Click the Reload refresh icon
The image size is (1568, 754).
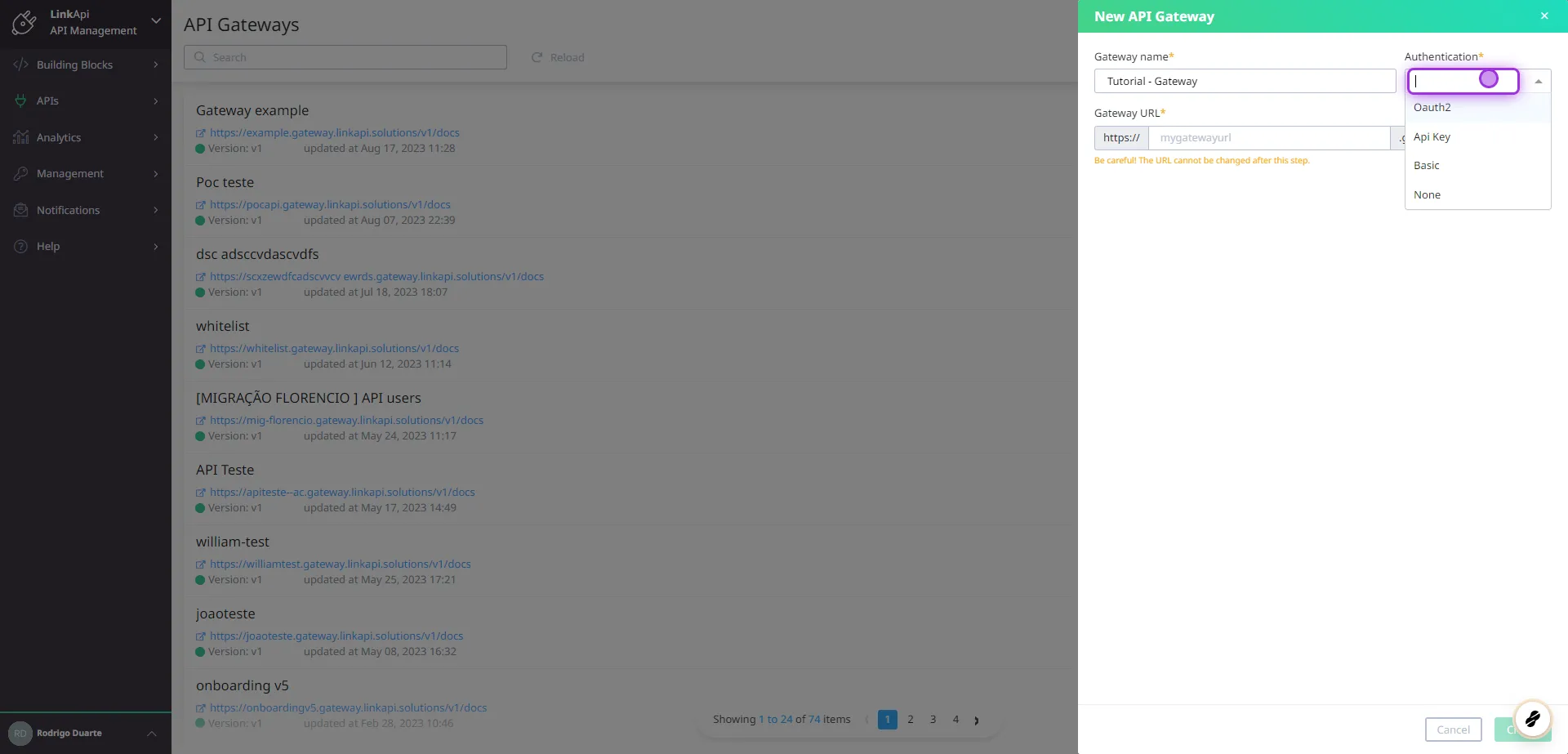537,57
